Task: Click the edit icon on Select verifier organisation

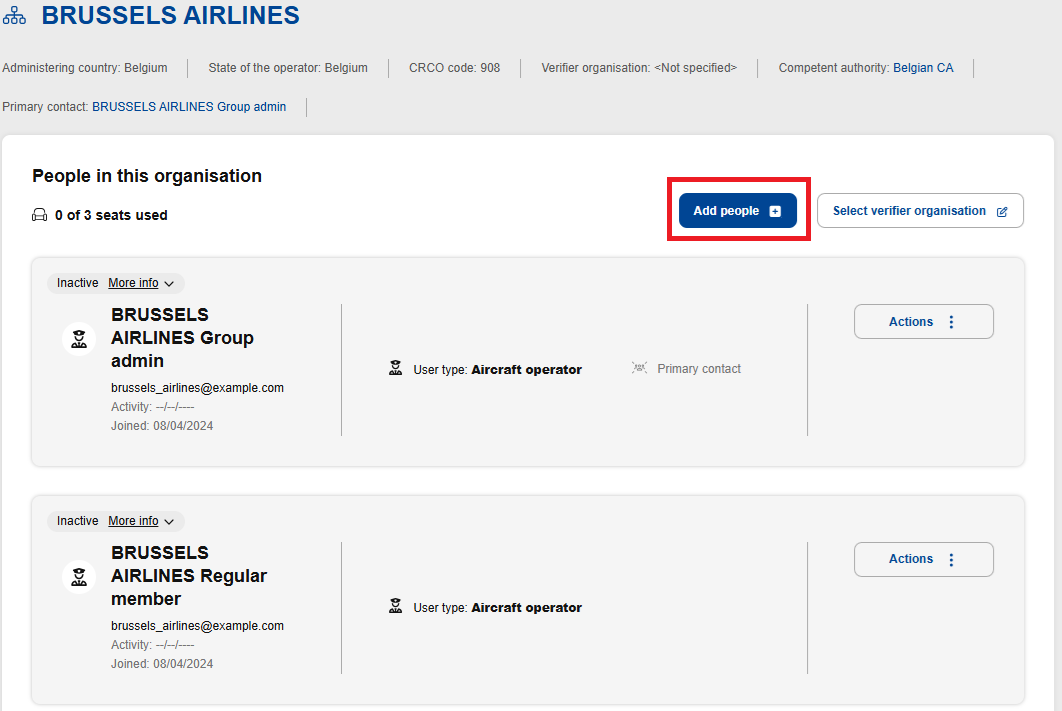Action: pos(1002,212)
